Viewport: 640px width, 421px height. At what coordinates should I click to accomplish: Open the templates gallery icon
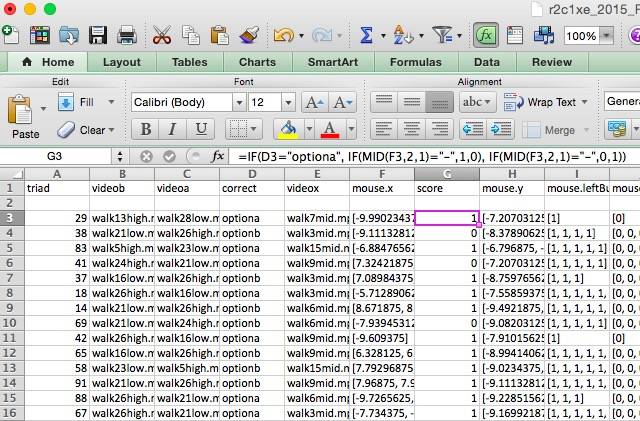tap(40, 35)
